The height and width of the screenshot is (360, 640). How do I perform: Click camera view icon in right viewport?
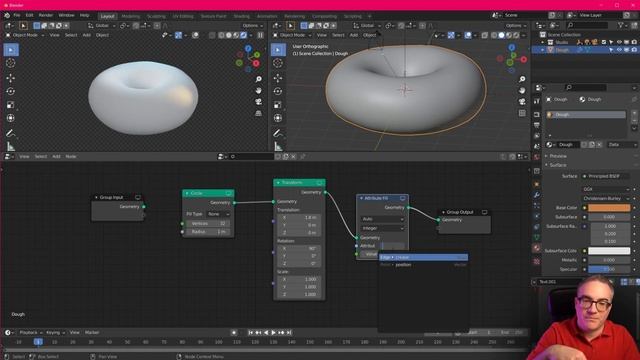tap(522, 102)
